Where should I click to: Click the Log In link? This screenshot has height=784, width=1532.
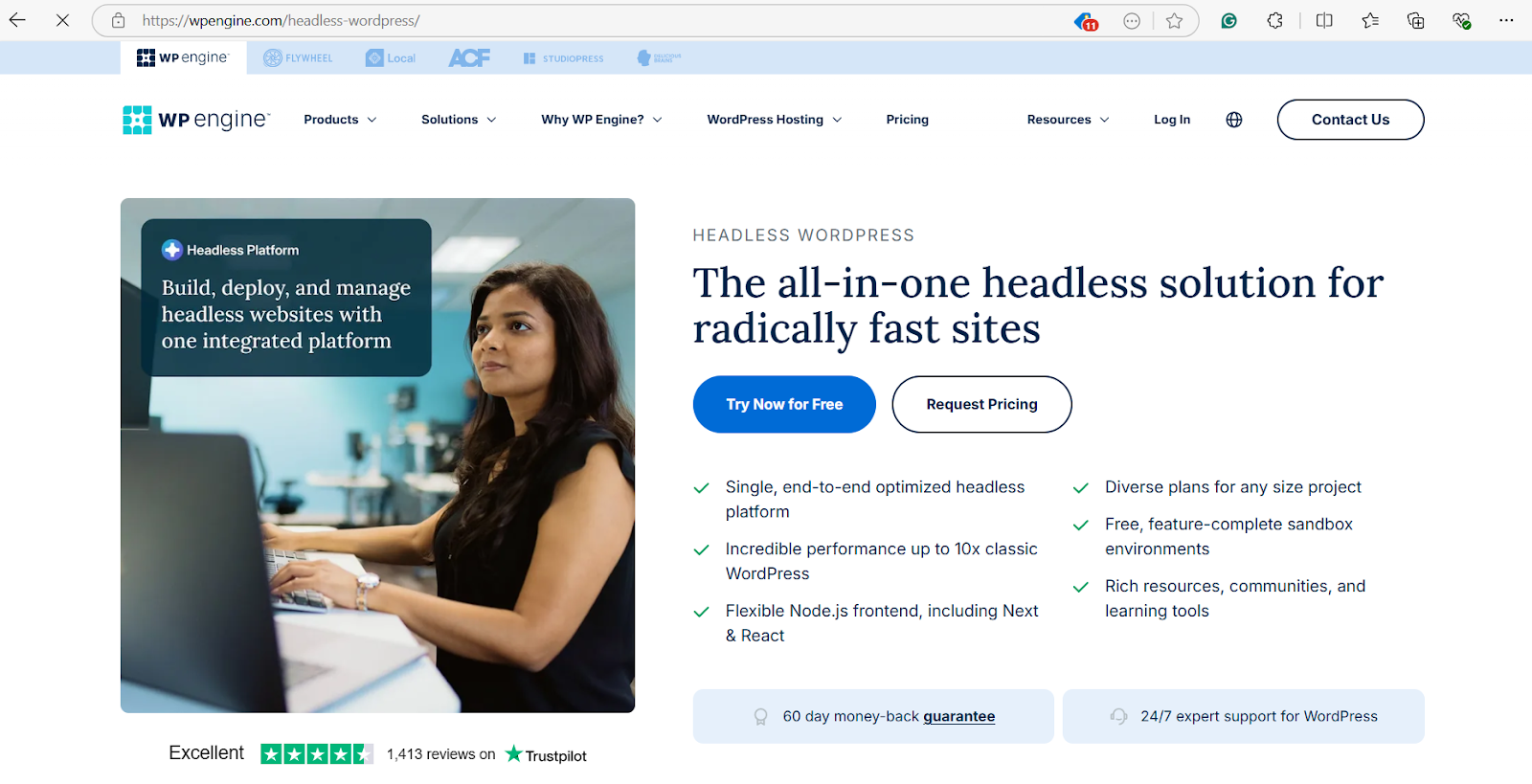point(1172,120)
